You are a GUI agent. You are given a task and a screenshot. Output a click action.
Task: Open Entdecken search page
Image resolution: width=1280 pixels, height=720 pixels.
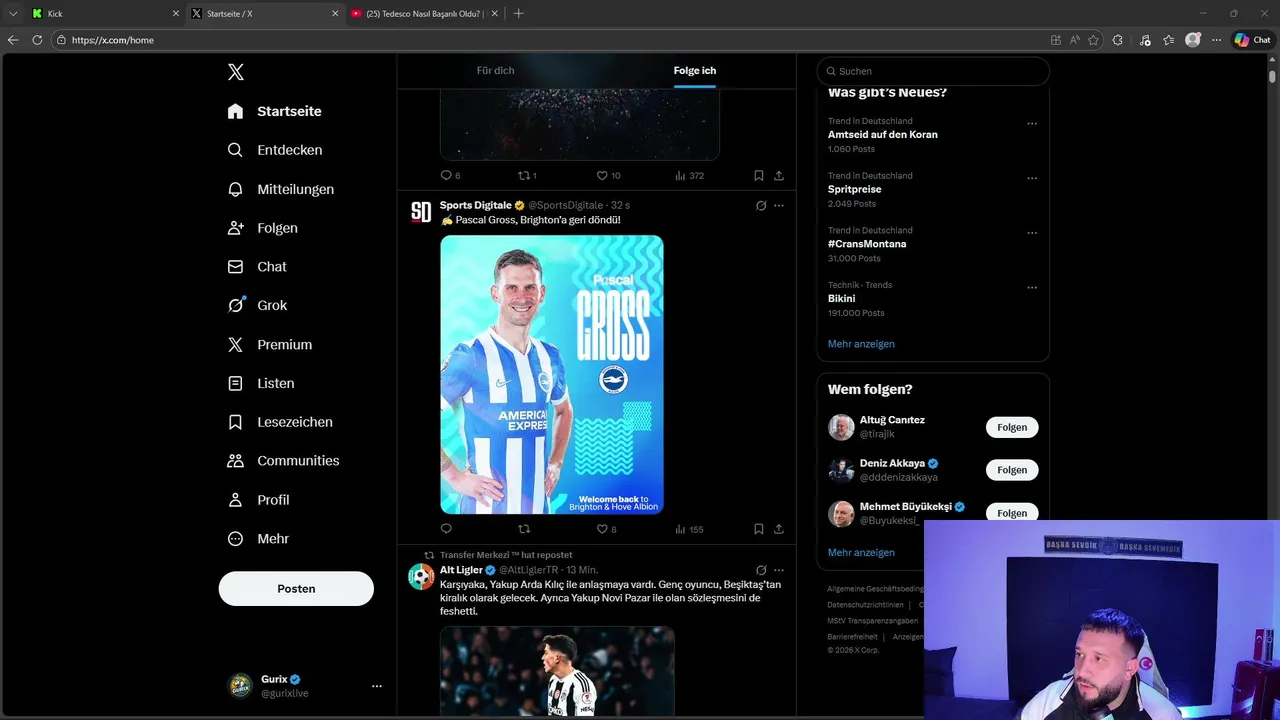pos(275,150)
